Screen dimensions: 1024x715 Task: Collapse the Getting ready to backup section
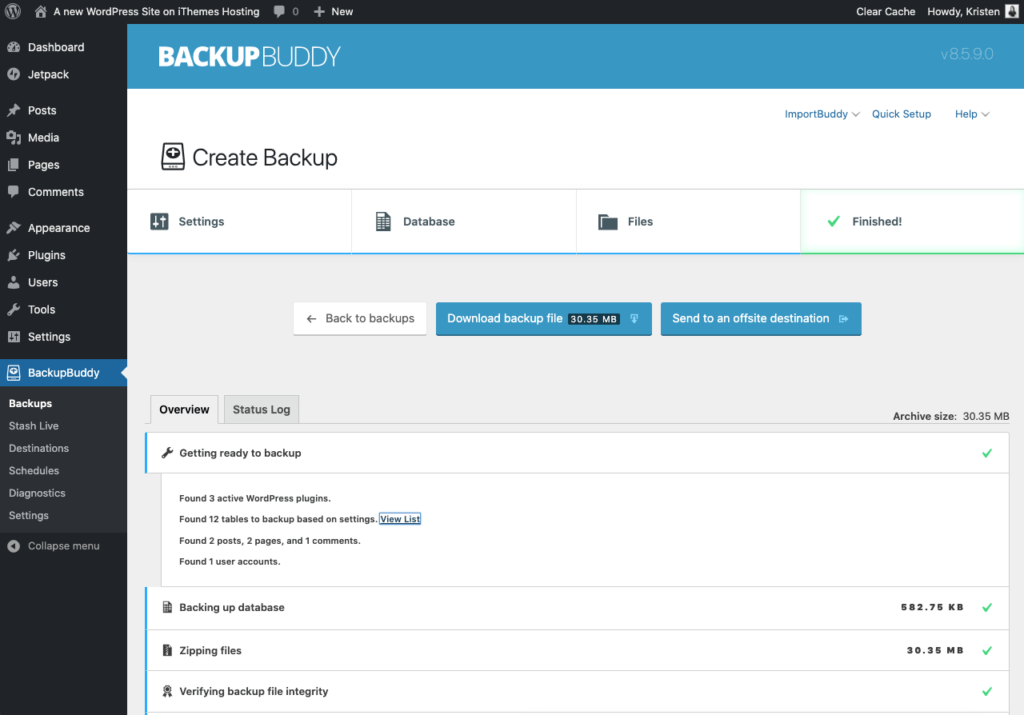coord(577,453)
